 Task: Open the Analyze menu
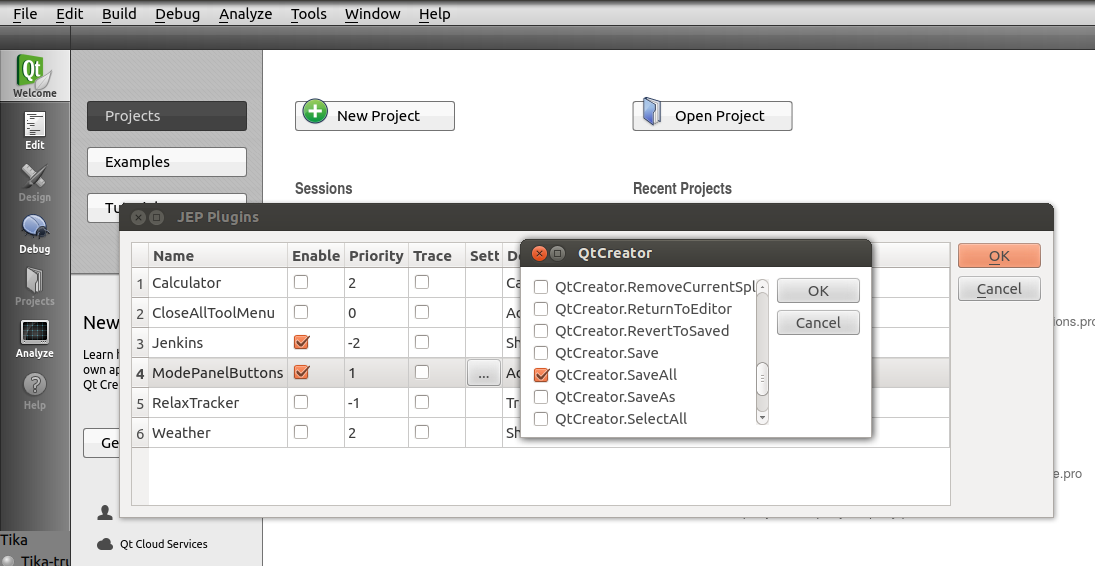245,14
